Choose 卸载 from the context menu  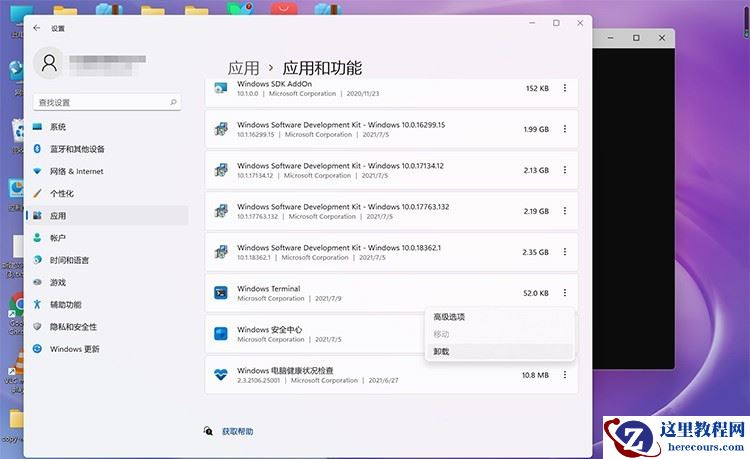pyautogui.click(x=442, y=352)
